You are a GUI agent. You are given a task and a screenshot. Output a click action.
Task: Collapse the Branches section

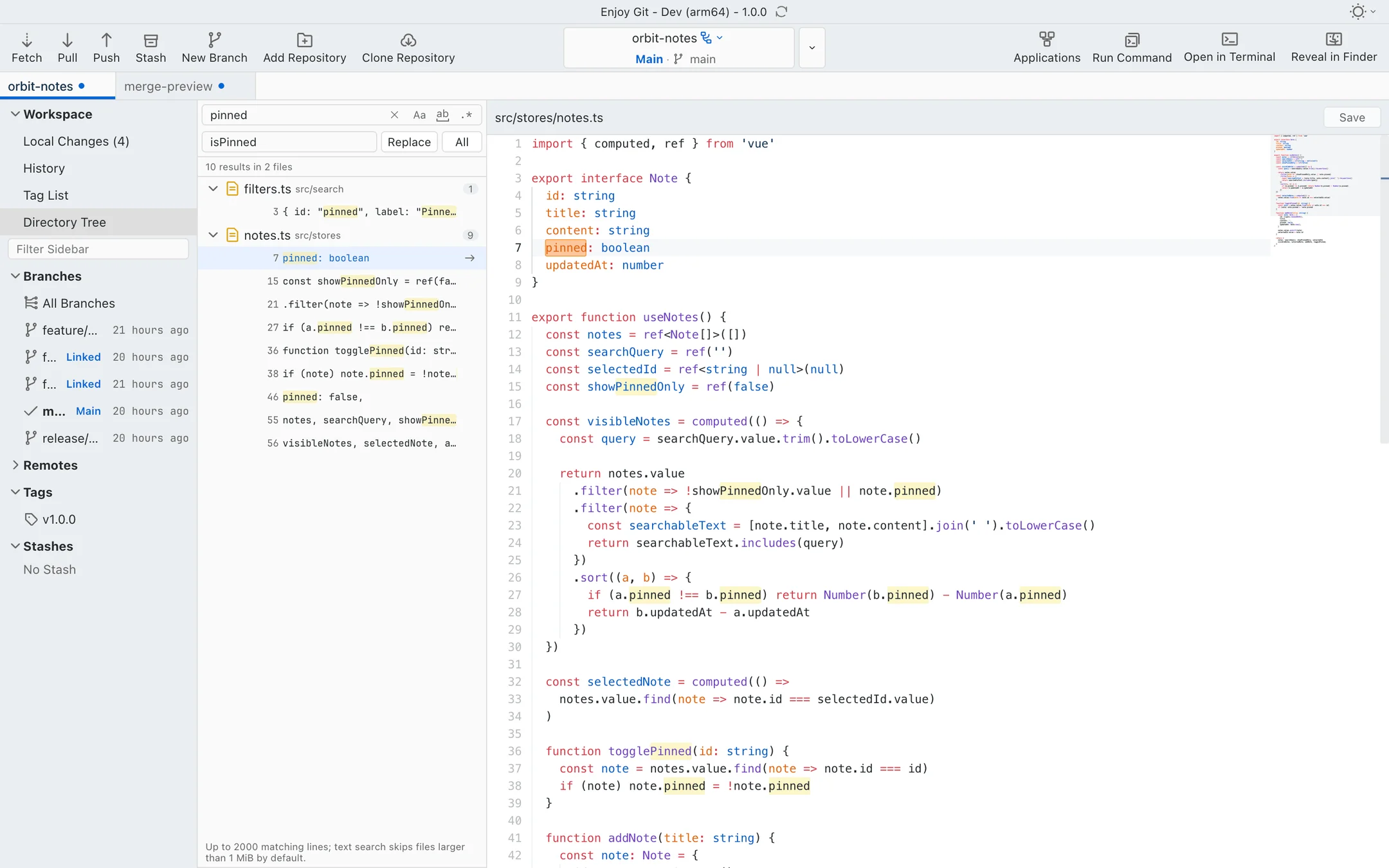[x=15, y=276]
